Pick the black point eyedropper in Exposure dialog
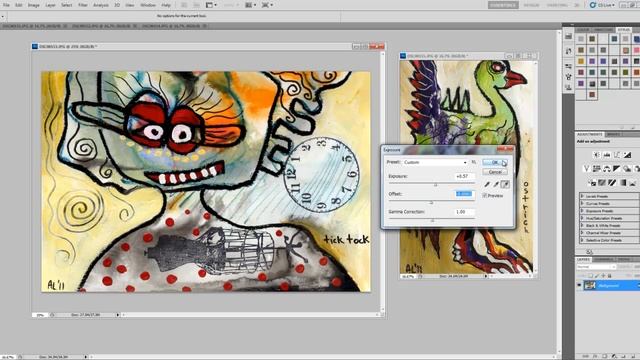 pos(487,184)
